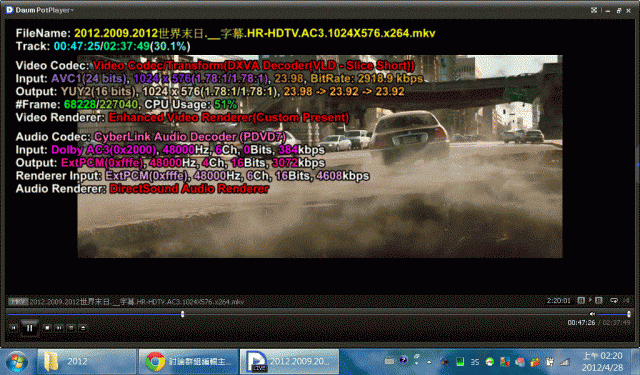640x375 pixels.
Task: Stop the video with the stop button
Action: [x=47, y=328]
